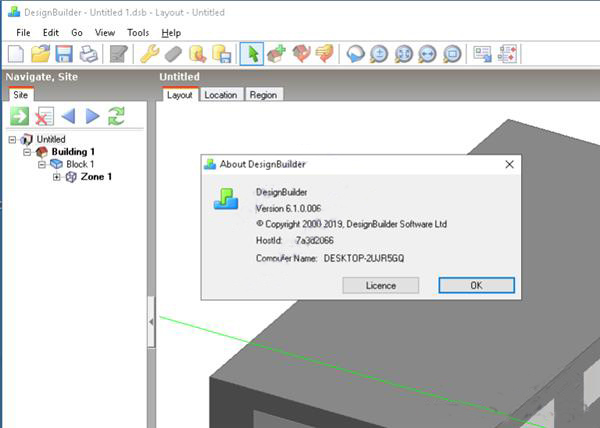Click the Add new block icon
600x428 pixels.
click(x=276, y=54)
